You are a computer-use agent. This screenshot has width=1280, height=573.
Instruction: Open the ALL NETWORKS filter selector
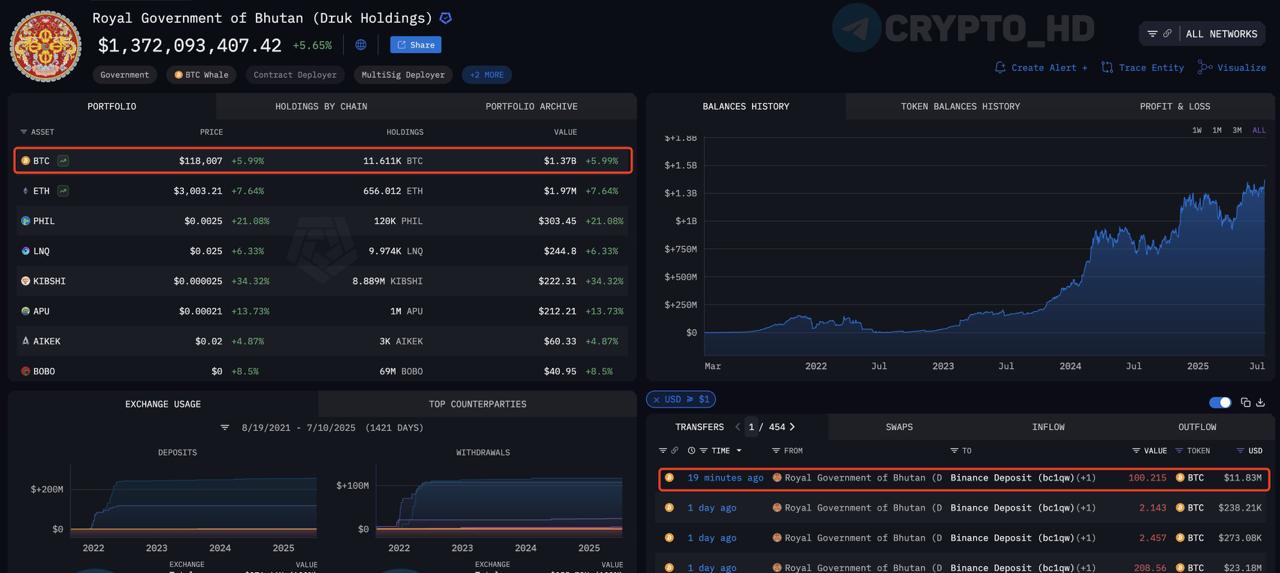[1202, 34]
